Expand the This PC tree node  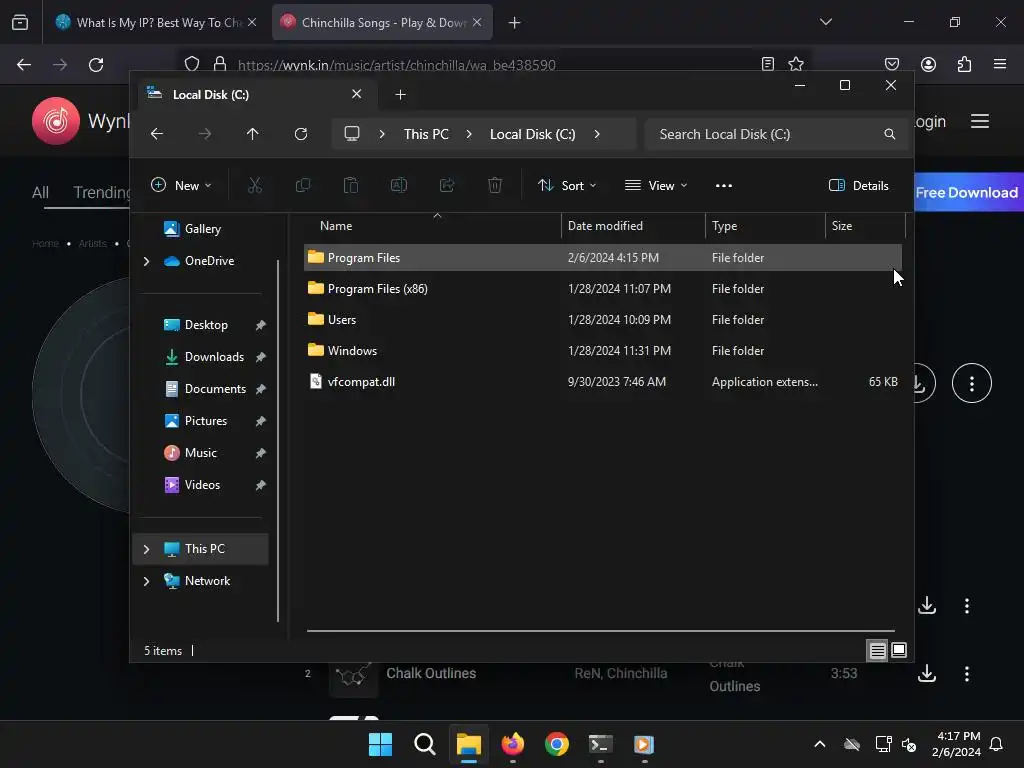coord(146,549)
